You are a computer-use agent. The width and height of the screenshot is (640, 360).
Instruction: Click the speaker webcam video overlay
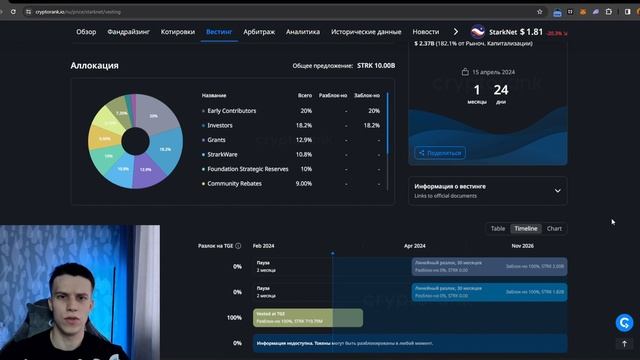pos(80,292)
